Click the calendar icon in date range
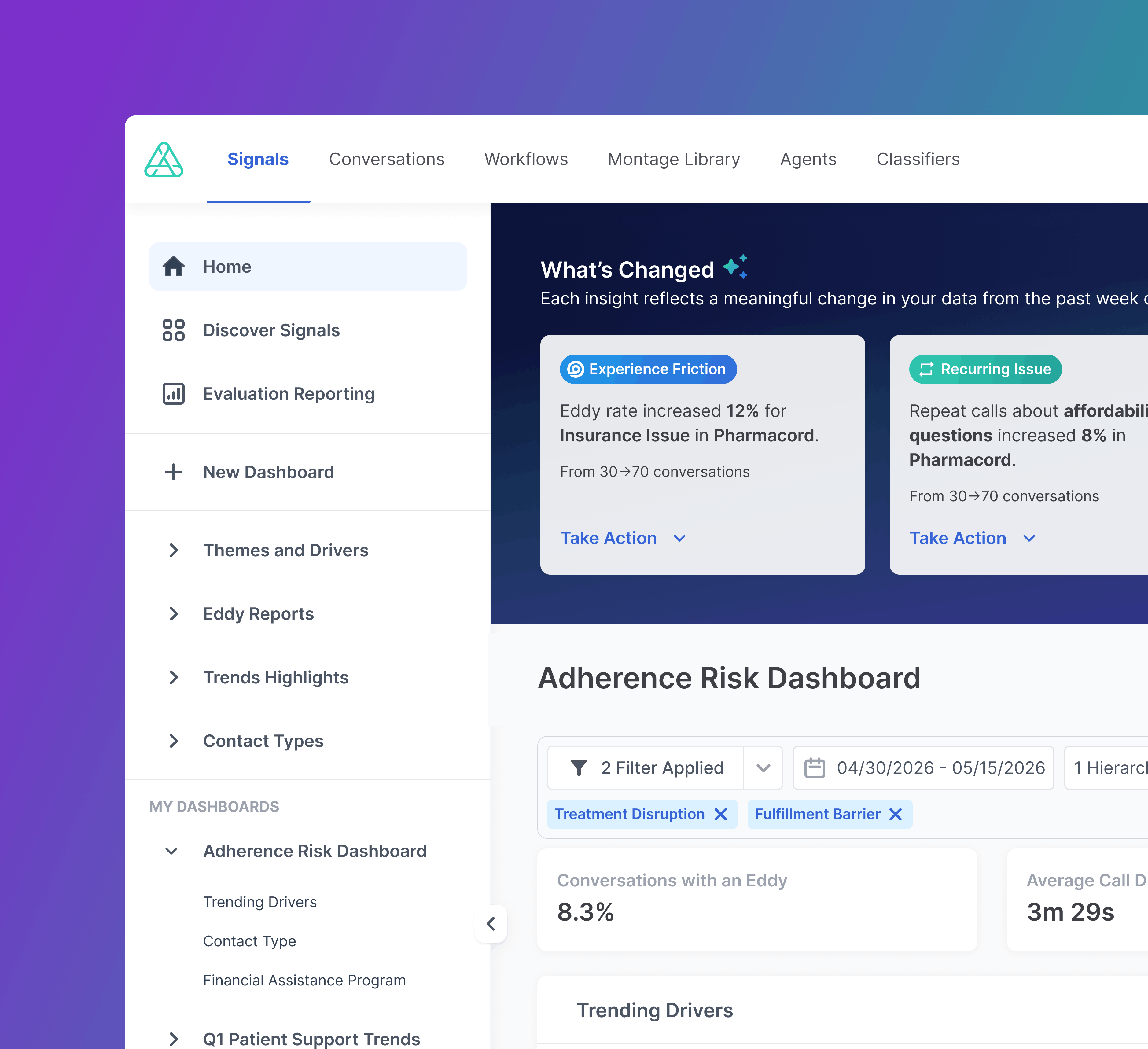Viewport: 1148px width, 1049px height. tap(814, 768)
